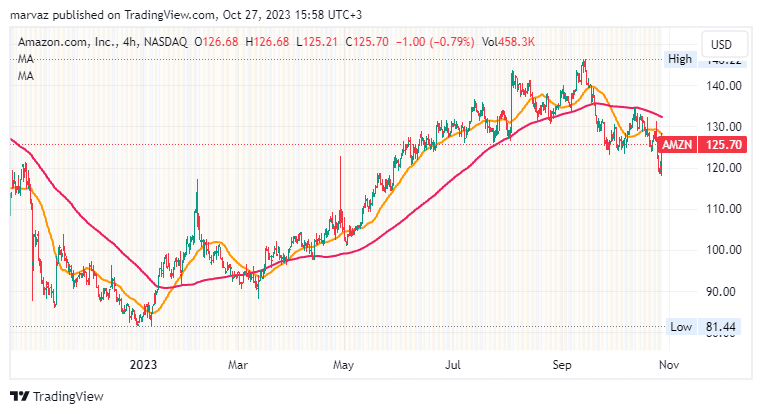Click the Mar time axis label
Image resolution: width=762 pixels, height=414 pixels.
coord(238,364)
